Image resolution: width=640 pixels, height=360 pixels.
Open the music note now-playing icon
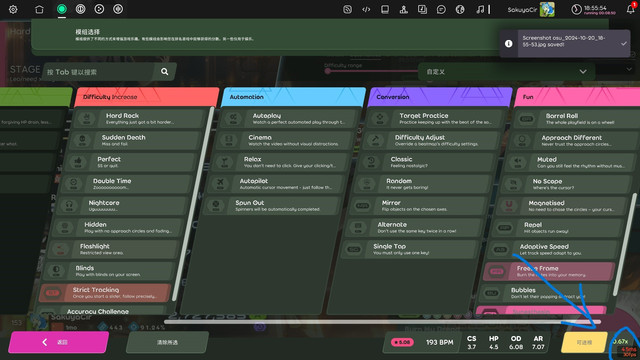tap(480, 9)
